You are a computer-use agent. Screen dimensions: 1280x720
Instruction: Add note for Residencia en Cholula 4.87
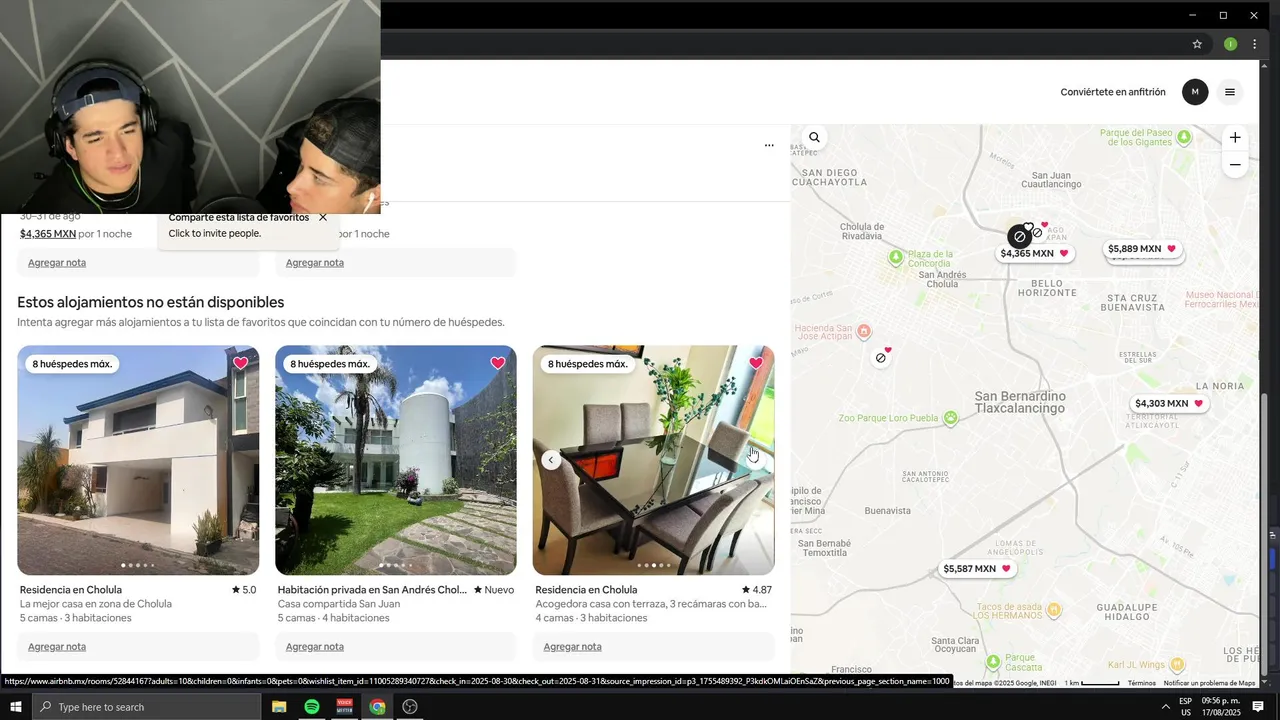click(x=573, y=647)
